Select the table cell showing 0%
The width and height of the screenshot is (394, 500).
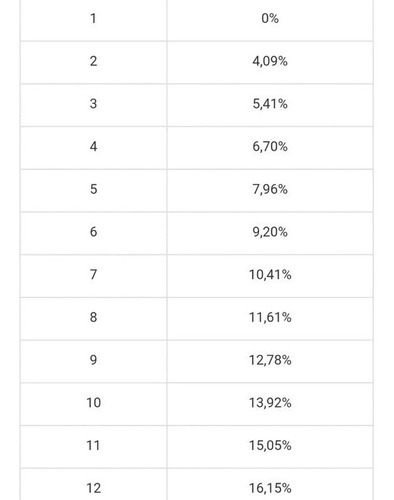[270, 19]
